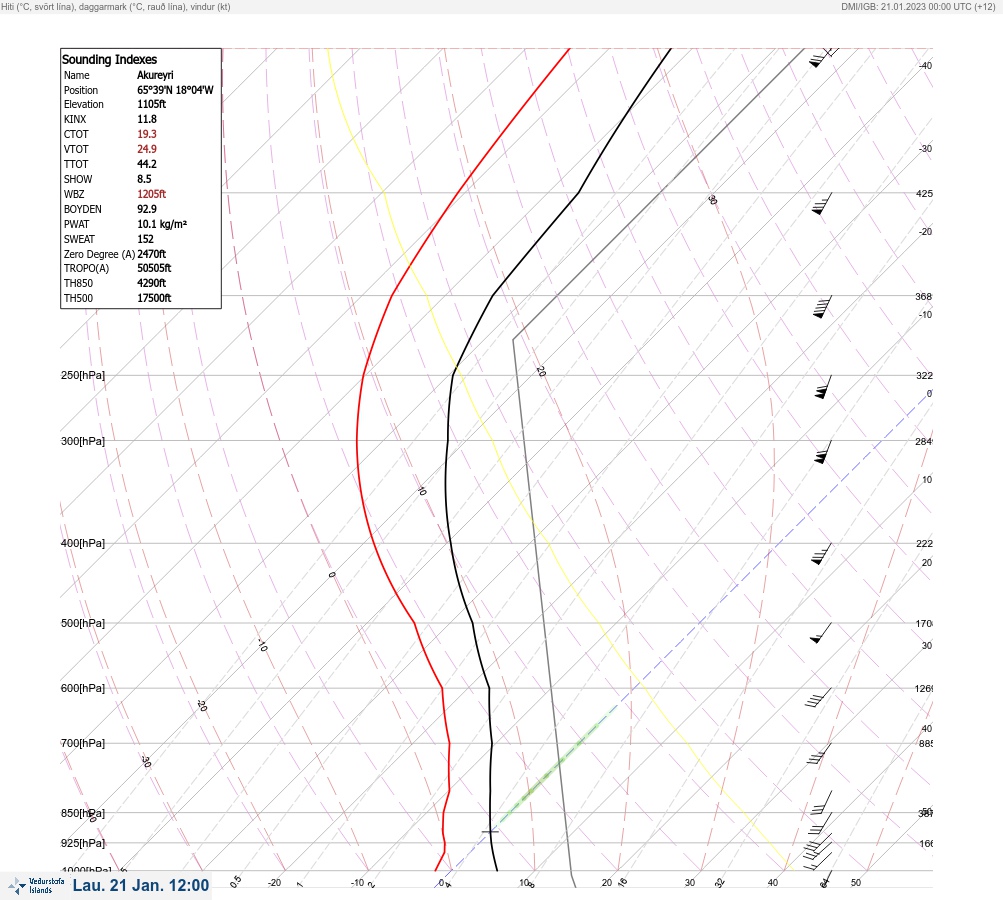The image size is (1003, 900).
Task: Click the red CTOT value 19.3
Action: [x=146, y=134]
